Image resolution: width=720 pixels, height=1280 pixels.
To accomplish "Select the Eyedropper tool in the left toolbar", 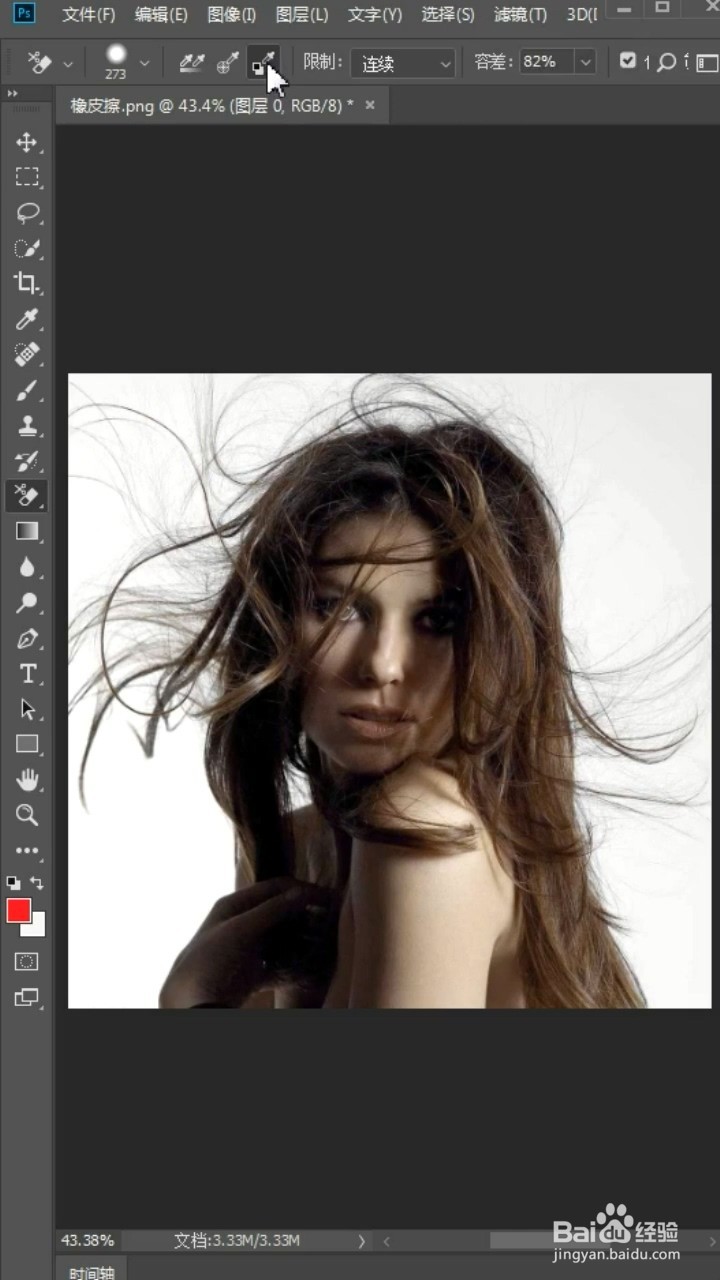I will (27, 319).
